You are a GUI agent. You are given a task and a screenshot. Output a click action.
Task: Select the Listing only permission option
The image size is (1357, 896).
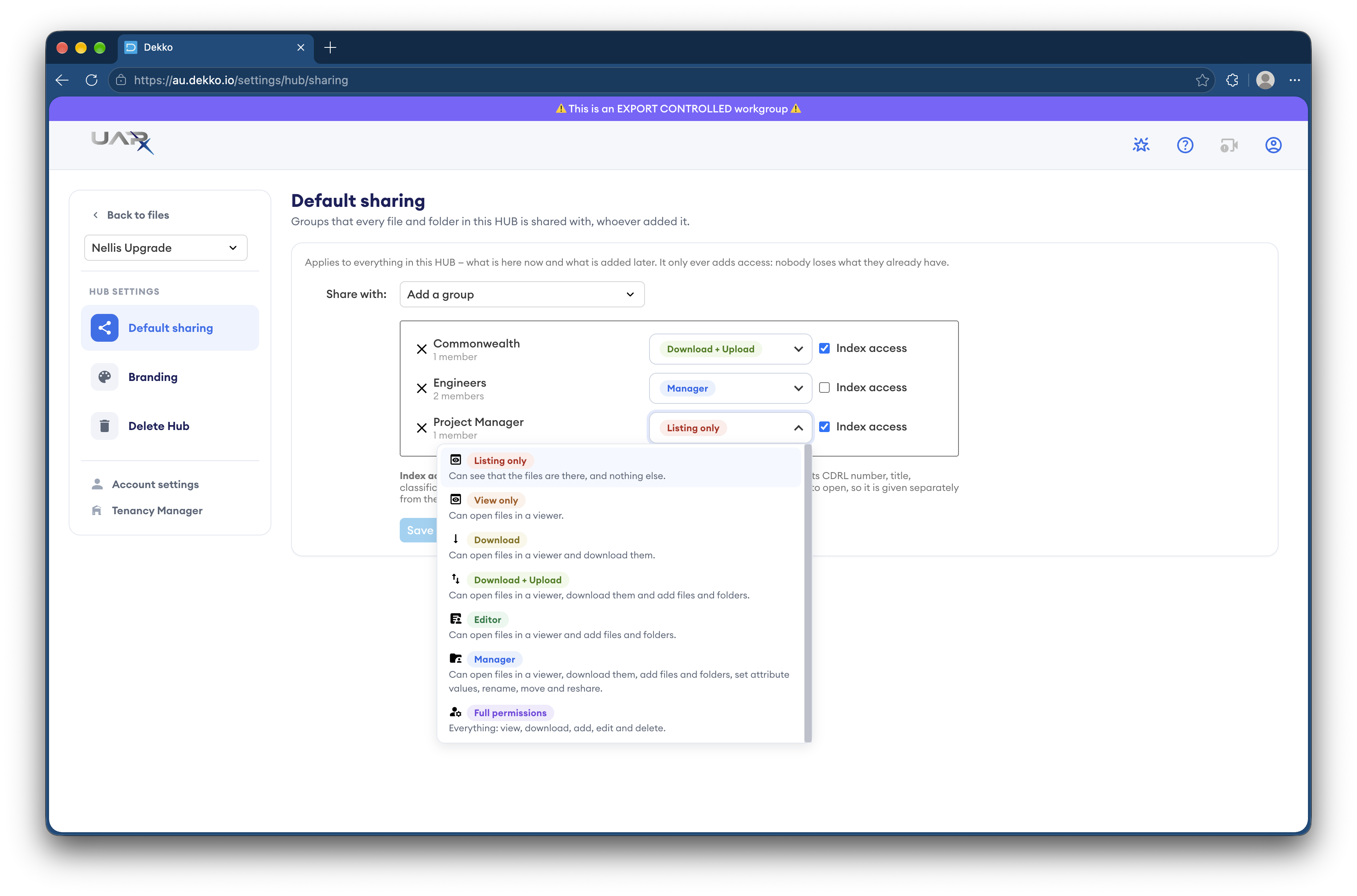point(620,468)
